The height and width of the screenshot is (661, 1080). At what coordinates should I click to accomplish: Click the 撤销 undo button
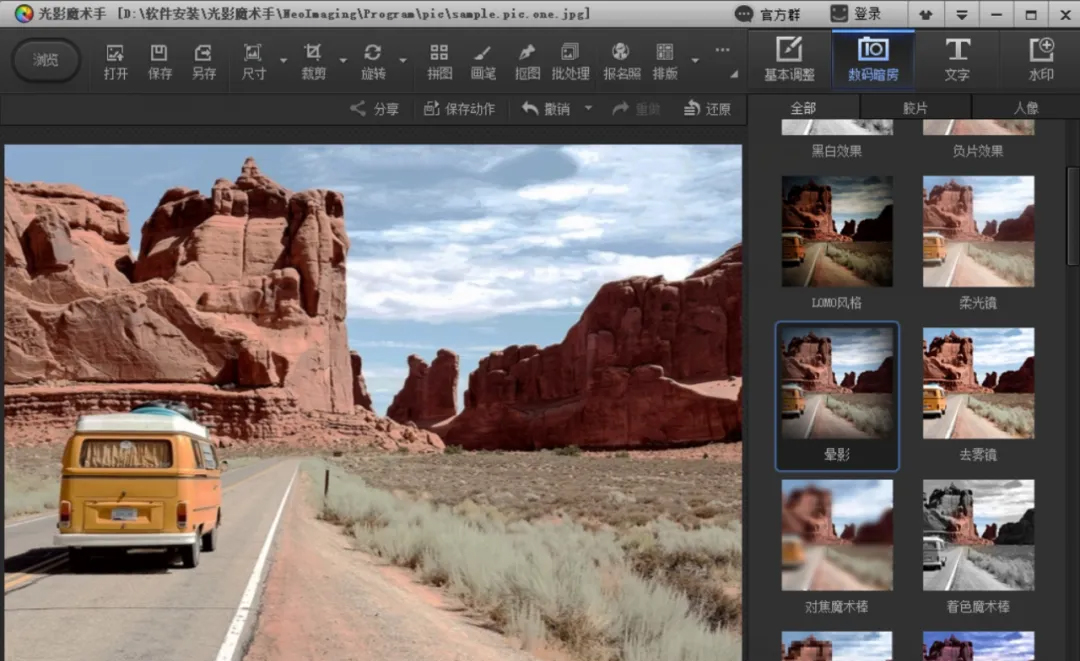[x=546, y=109]
